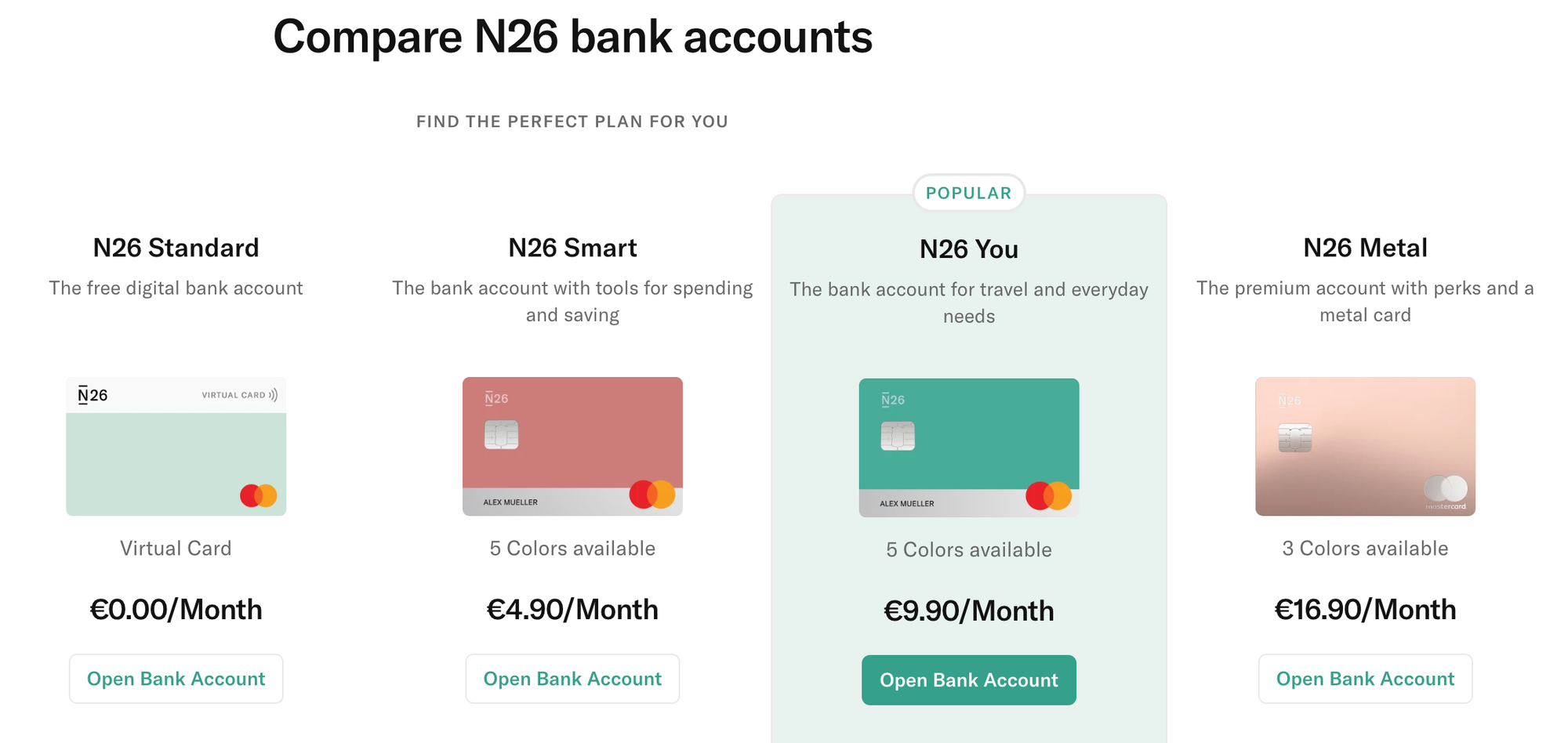Open a bank account for N26 Standard

(176, 679)
